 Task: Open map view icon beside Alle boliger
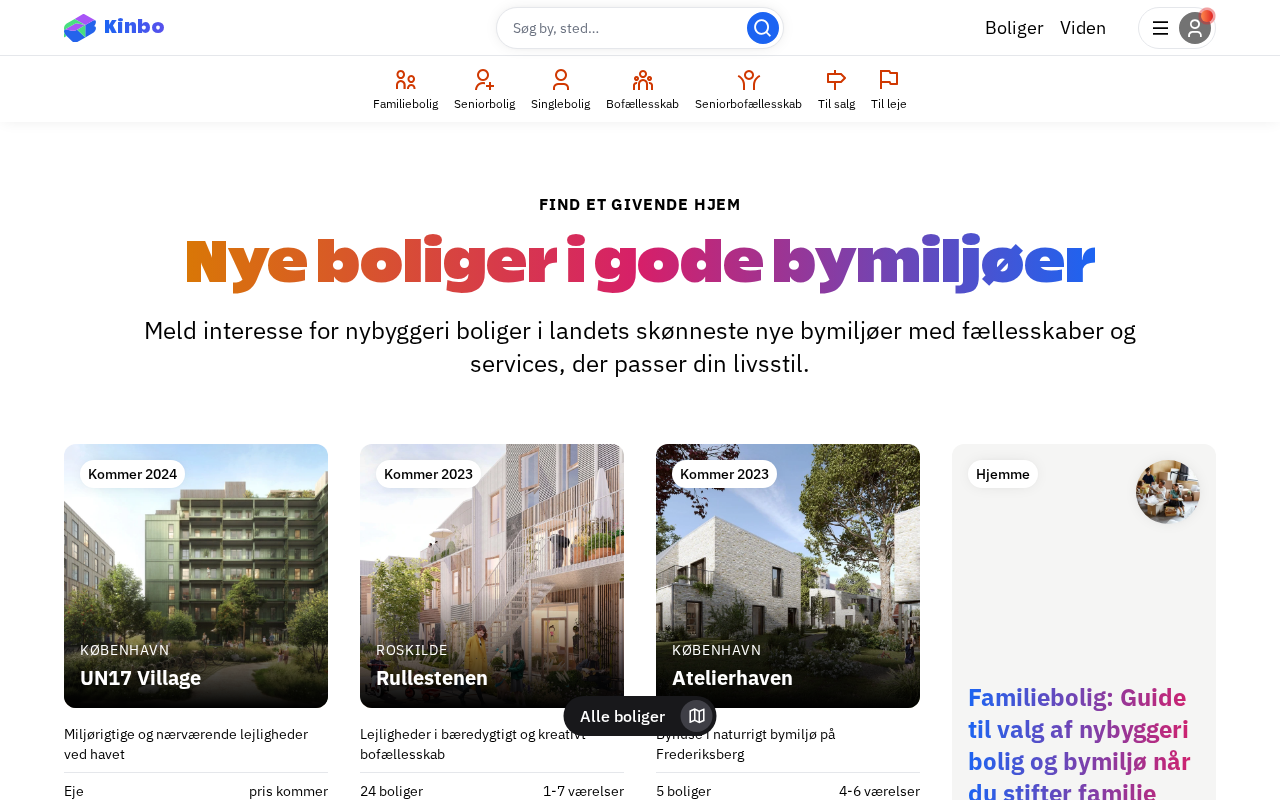[697, 716]
